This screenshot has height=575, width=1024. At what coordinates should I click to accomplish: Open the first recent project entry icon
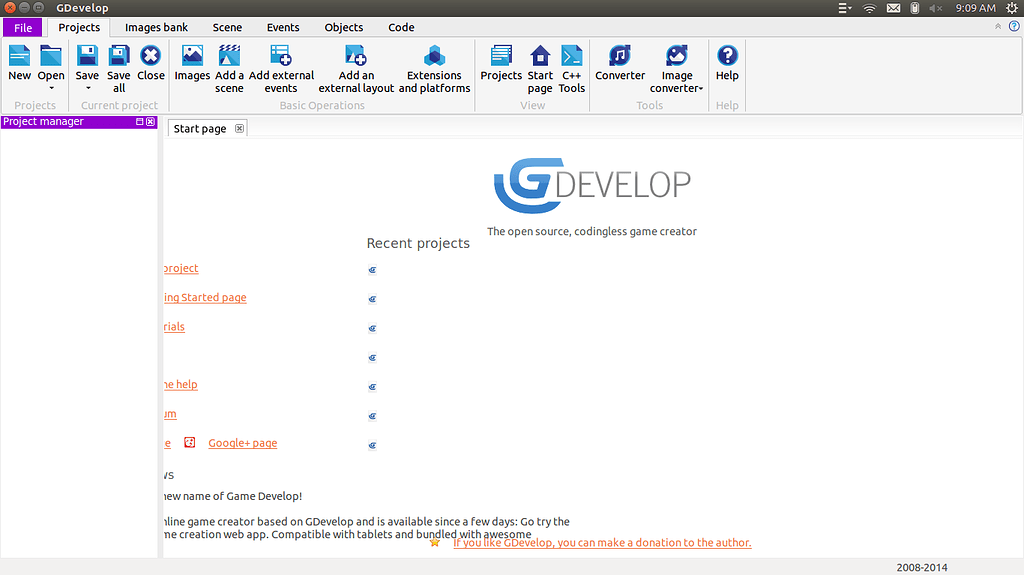point(372,270)
